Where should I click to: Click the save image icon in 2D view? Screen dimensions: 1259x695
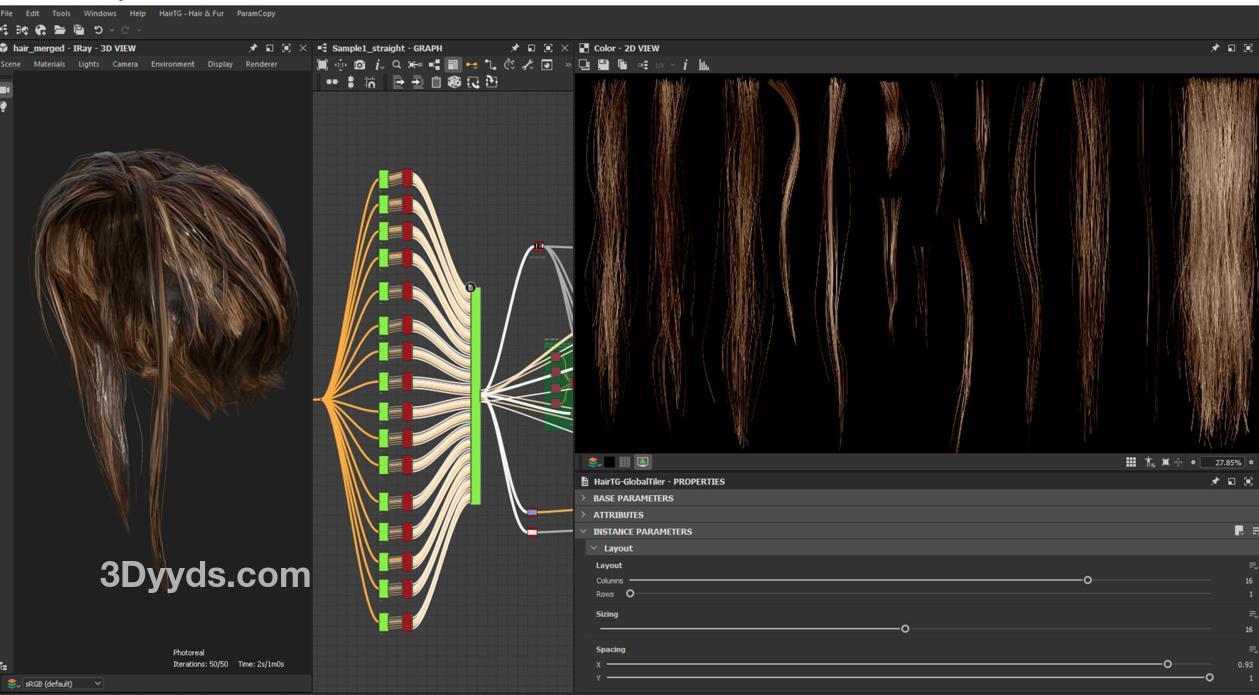603,65
